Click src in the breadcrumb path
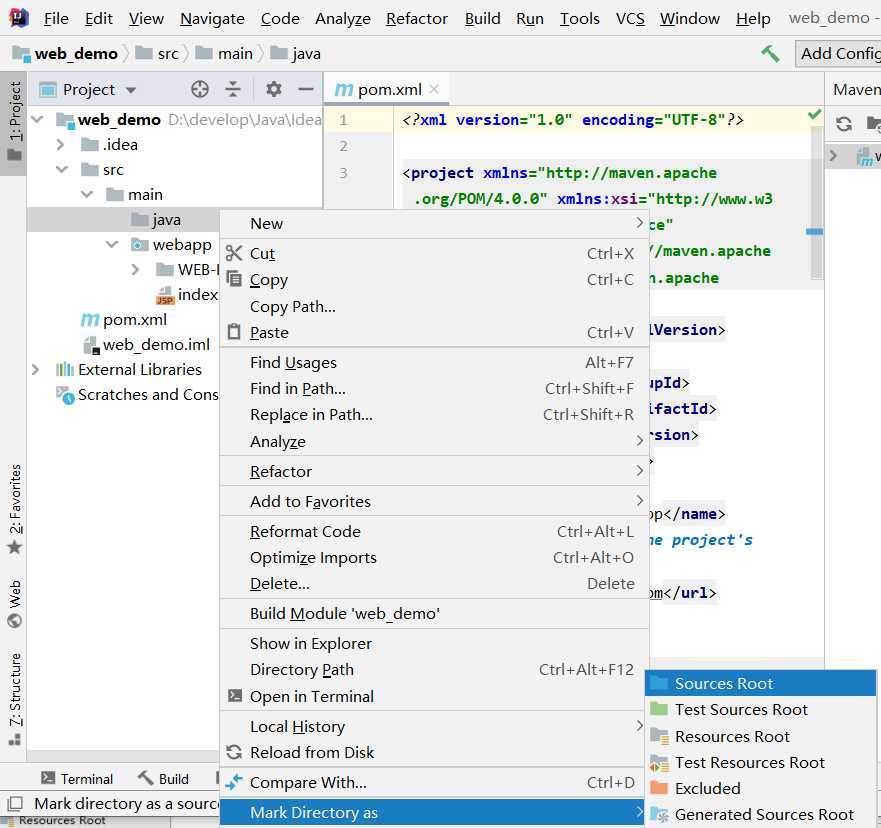Screen dimensions: 881x828 (157, 54)
